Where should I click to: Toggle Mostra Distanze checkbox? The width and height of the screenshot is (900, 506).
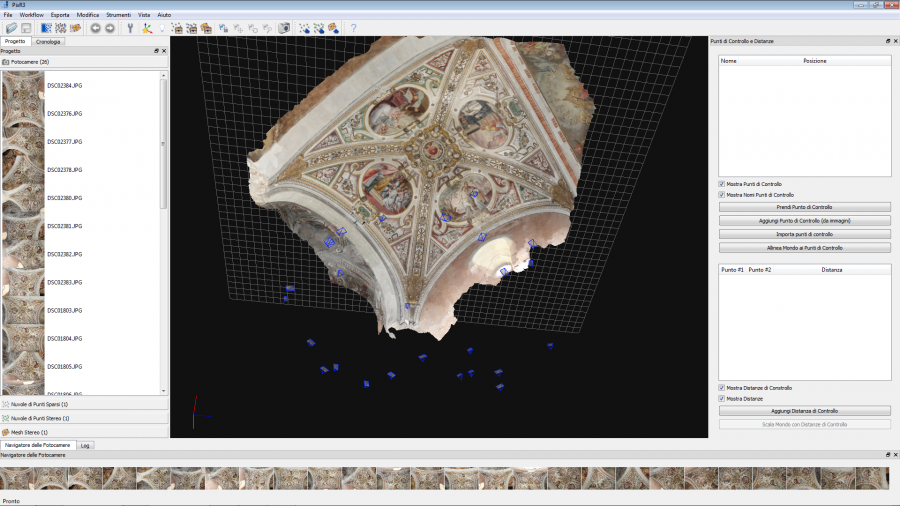[721, 399]
